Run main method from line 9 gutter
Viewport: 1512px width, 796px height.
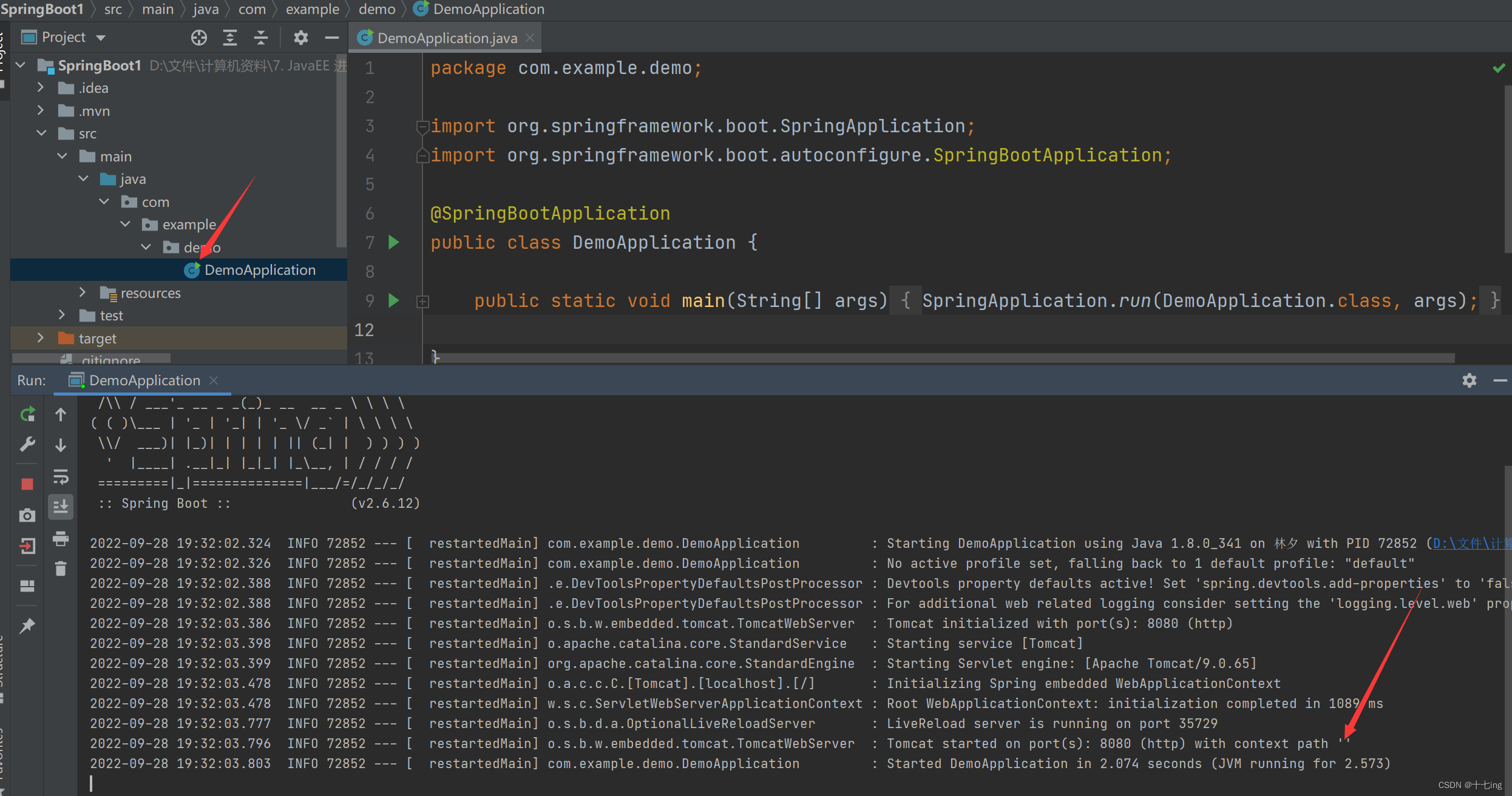pyautogui.click(x=393, y=300)
